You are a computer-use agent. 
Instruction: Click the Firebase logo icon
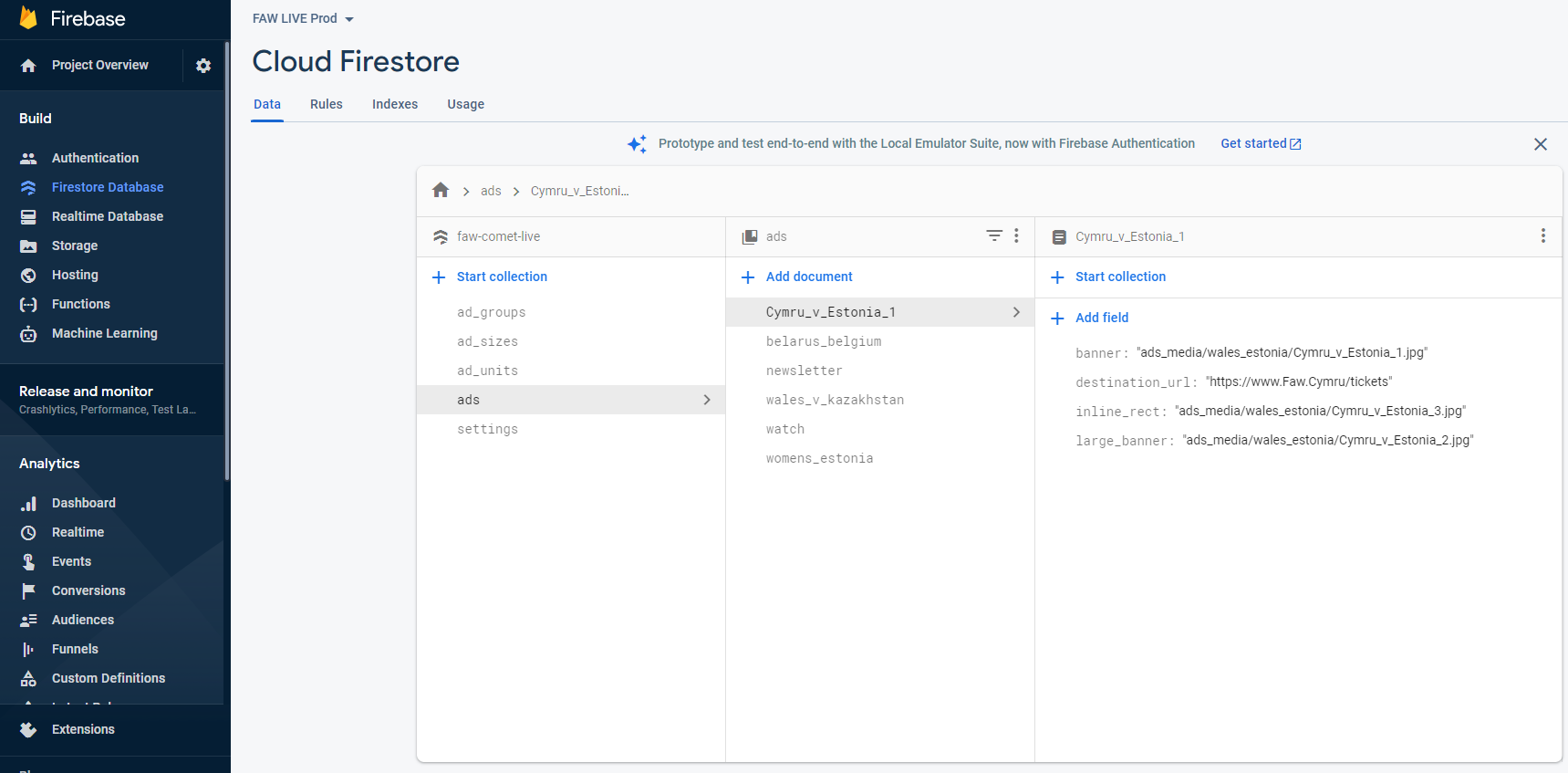[x=28, y=18]
